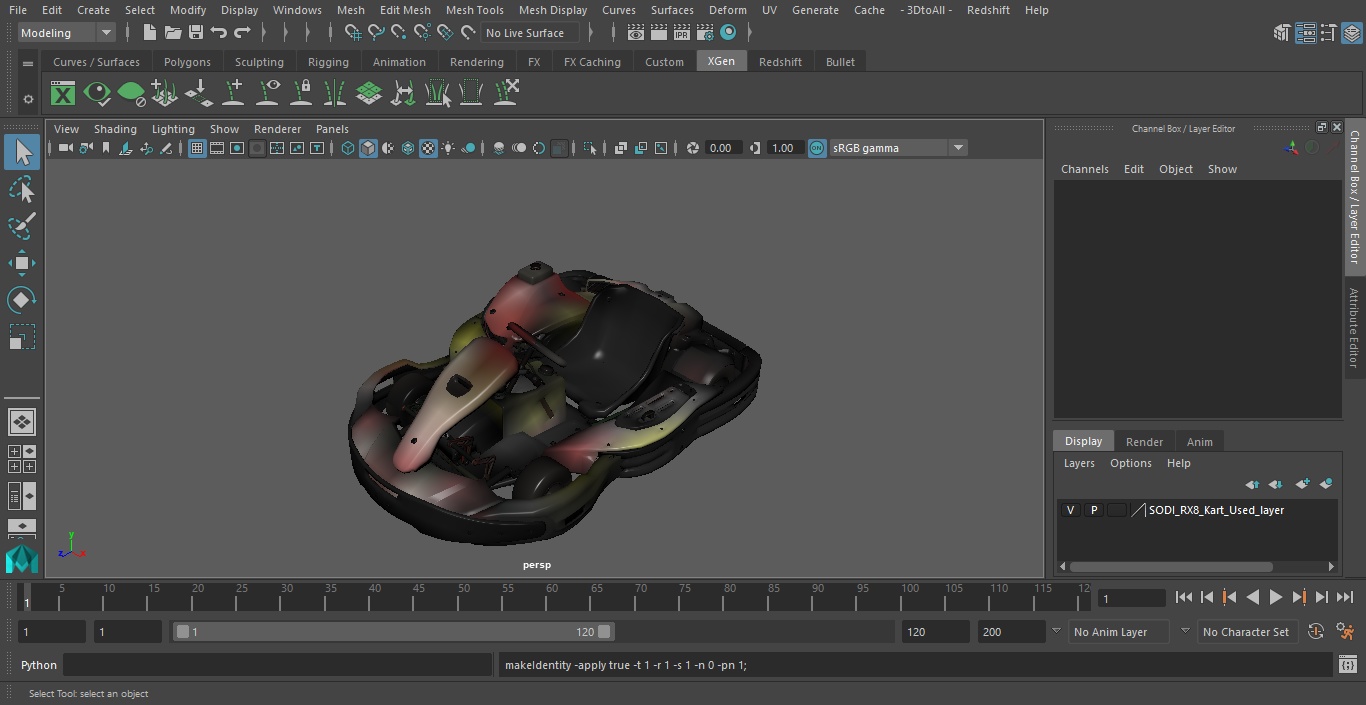
Task: Go to start of playback range
Action: pyautogui.click(x=1183, y=597)
